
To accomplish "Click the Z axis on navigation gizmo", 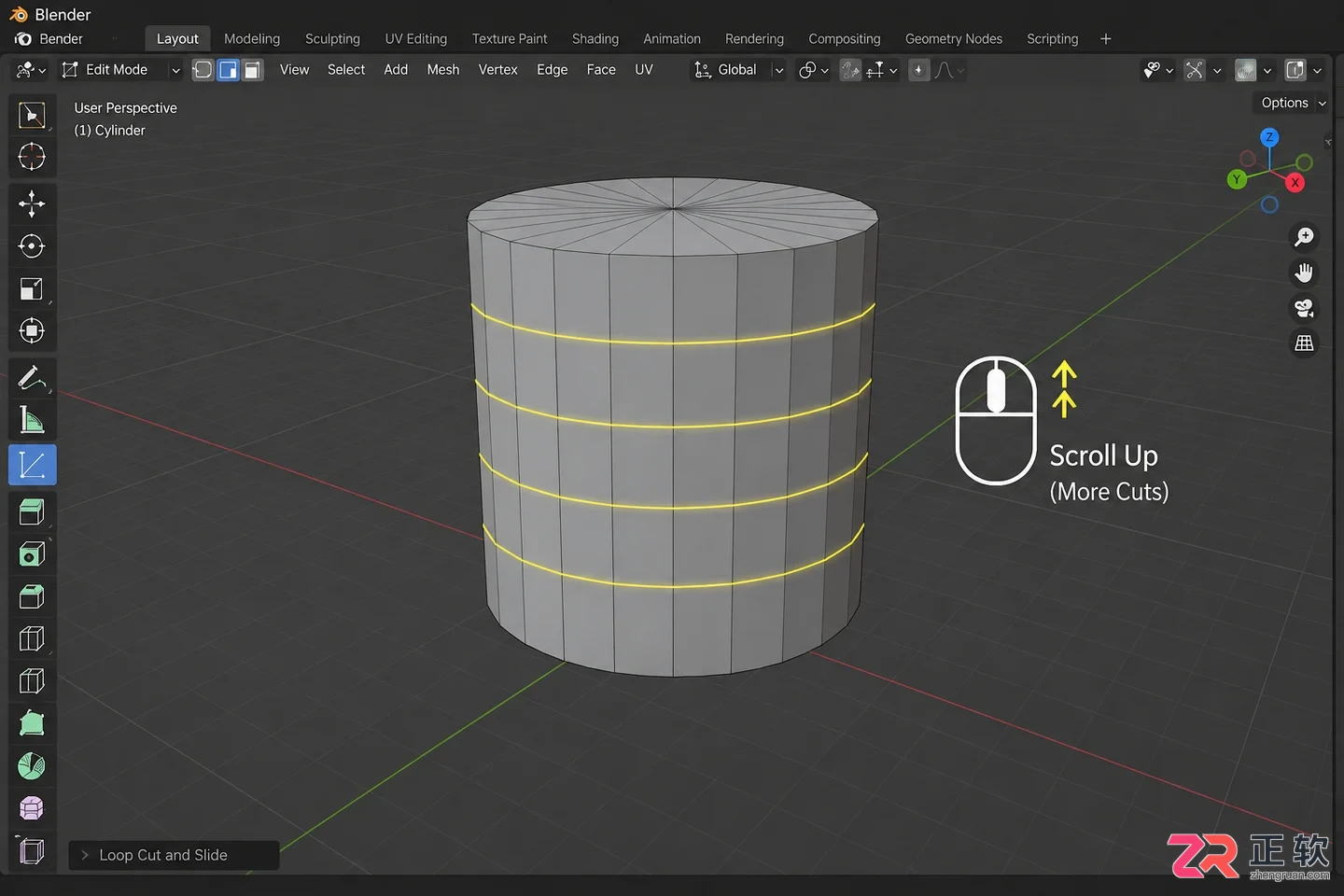I will pos(1269,137).
